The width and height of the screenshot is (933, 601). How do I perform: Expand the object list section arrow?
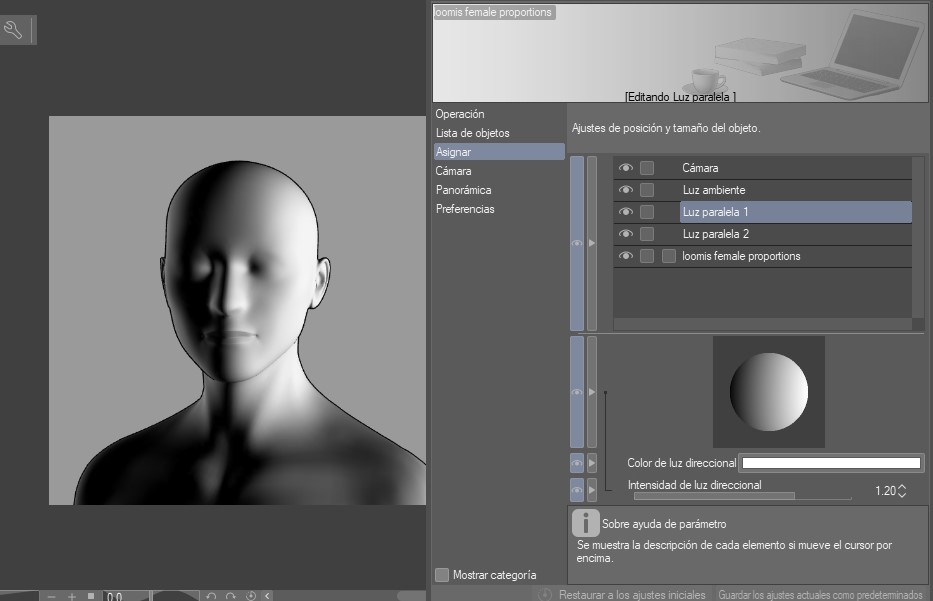coord(592,243)
